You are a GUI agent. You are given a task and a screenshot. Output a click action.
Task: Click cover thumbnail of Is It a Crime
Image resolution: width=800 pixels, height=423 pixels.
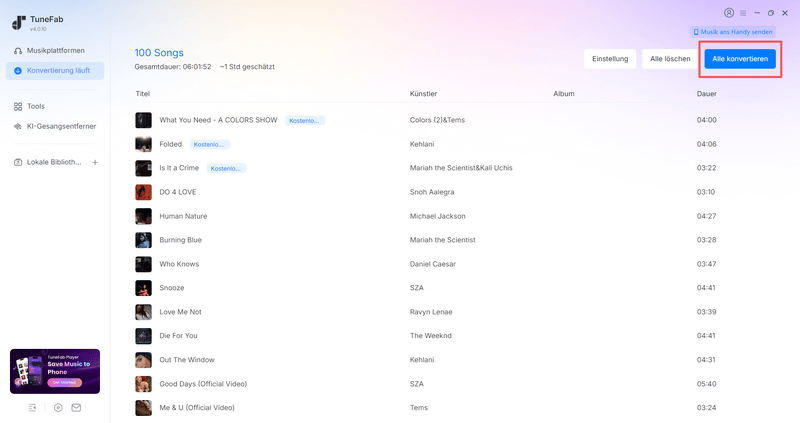coord(143,168)
